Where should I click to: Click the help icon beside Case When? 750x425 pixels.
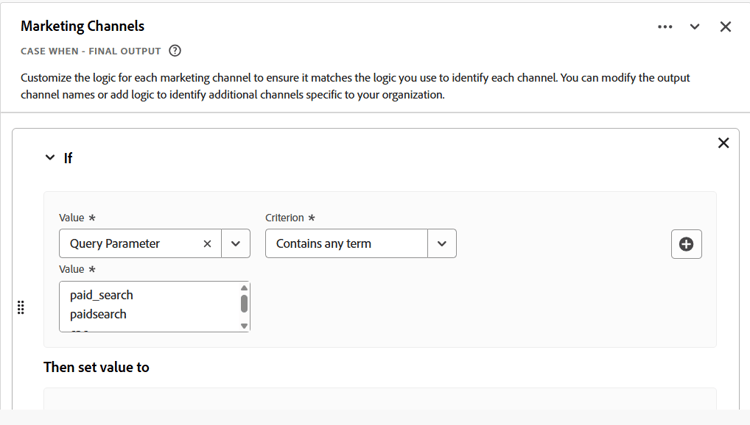pyautogui.click(x=175, y=51)
